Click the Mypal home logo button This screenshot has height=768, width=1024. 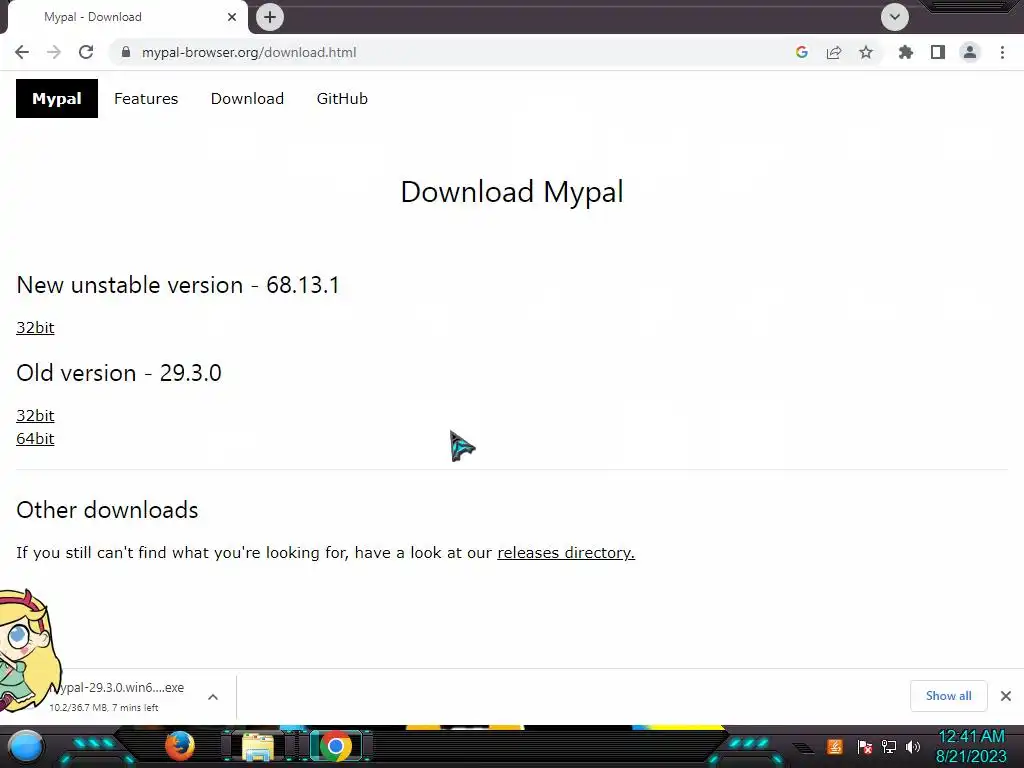tap(57, 99)
